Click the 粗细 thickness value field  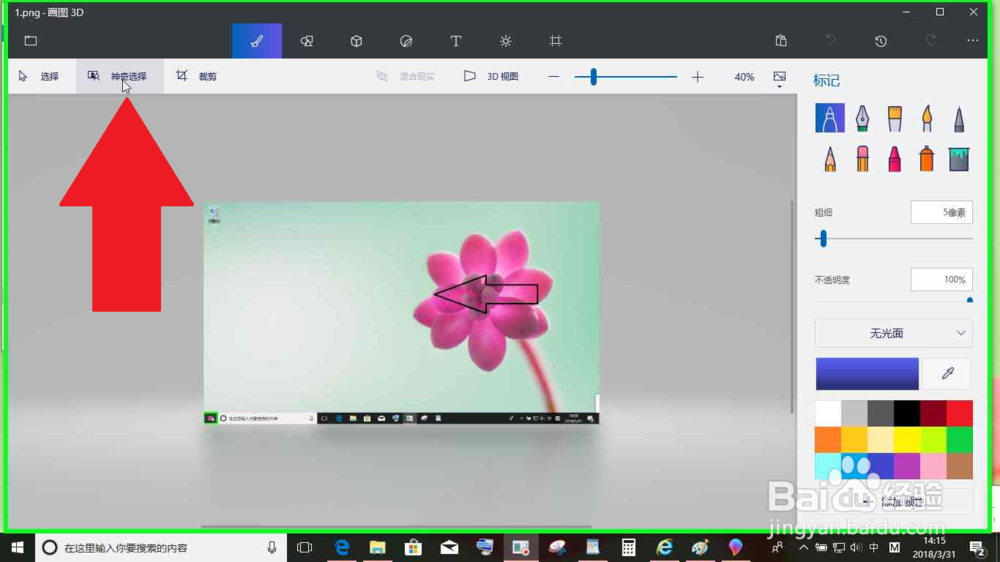941,212
